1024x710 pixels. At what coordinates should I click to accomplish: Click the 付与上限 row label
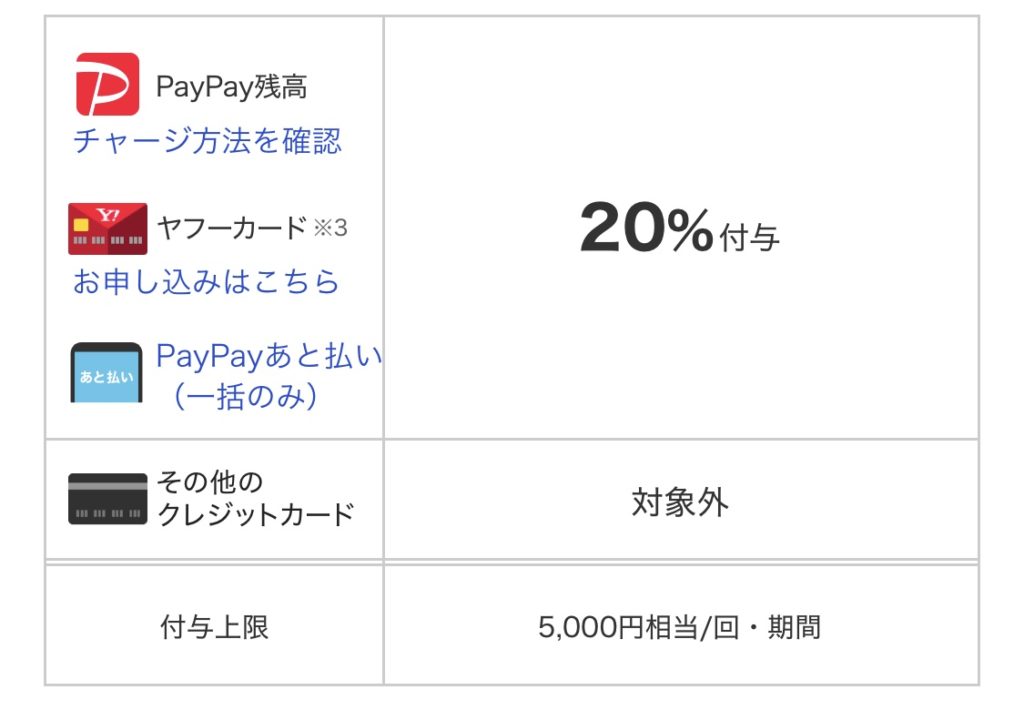click(214, 626)
